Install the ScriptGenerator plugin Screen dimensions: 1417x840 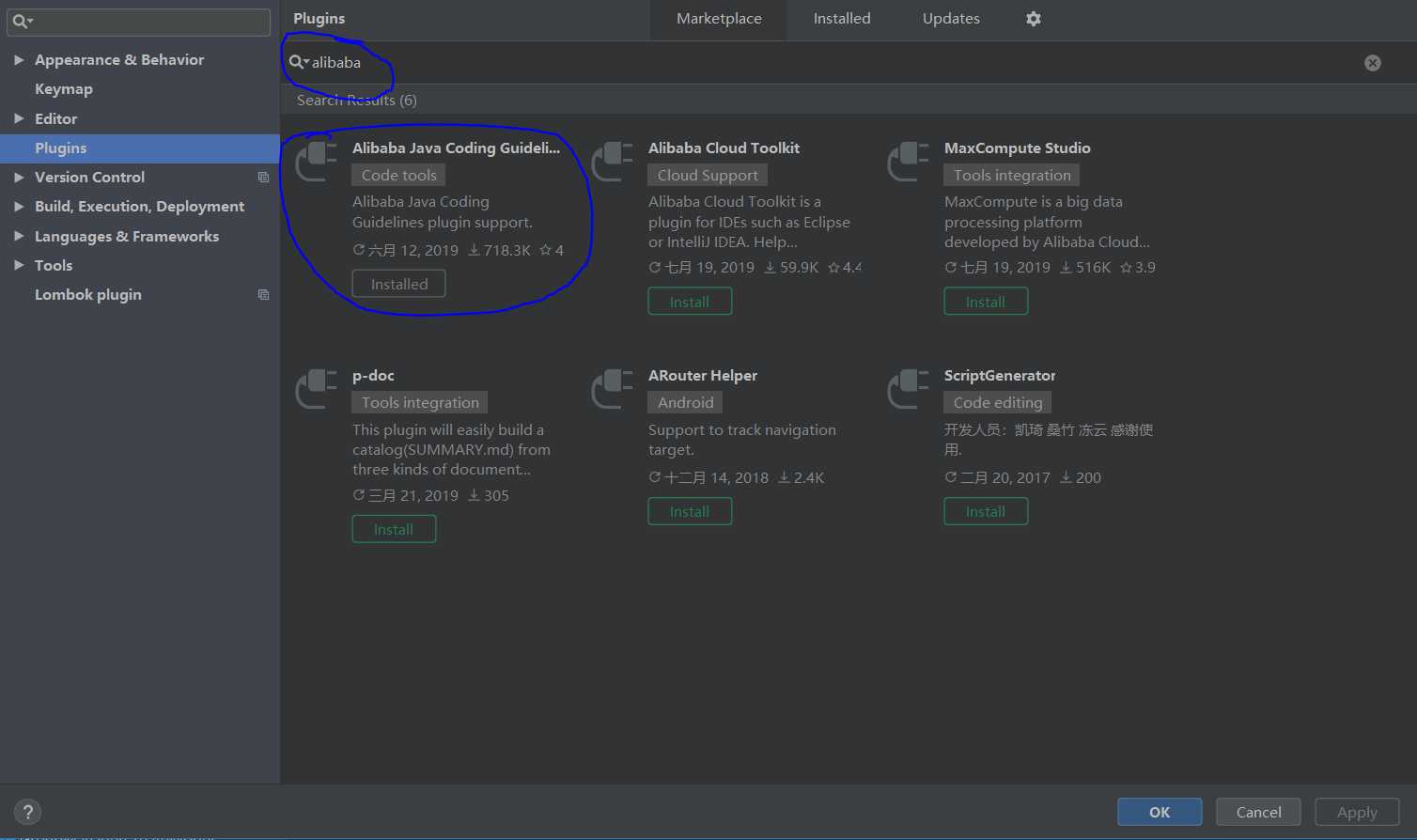986,511
